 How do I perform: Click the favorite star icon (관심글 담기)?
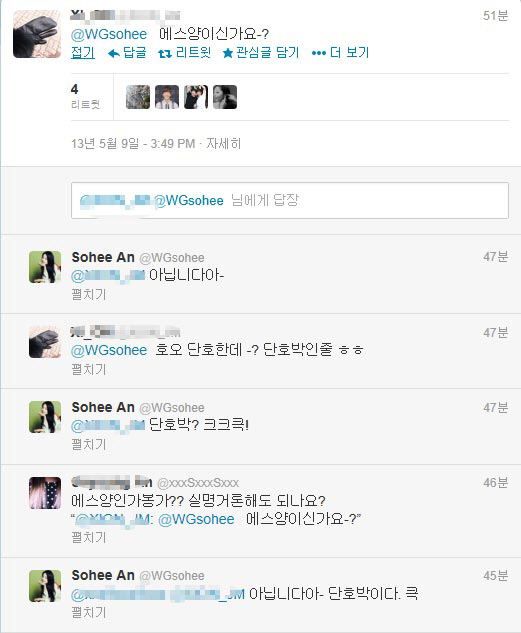(228, 53)
